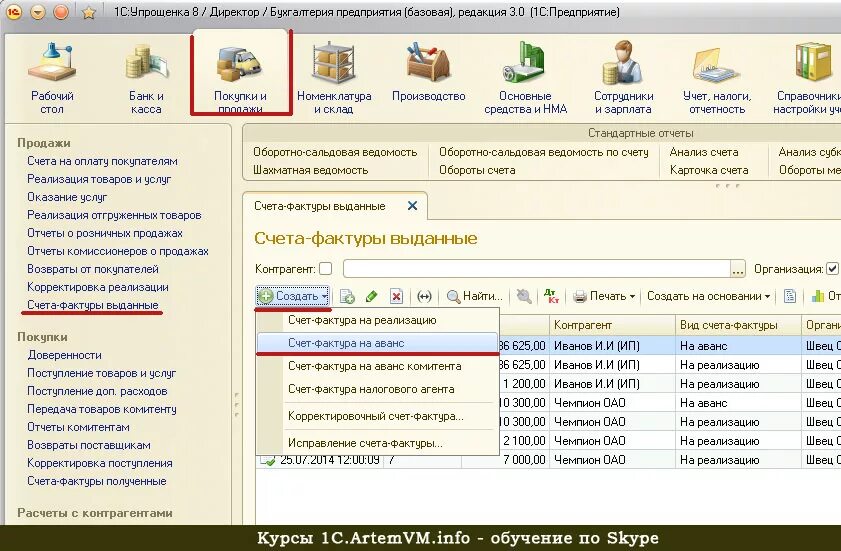Open Анализ счета report
Screen dimensions: 841x551
point(704,152)
